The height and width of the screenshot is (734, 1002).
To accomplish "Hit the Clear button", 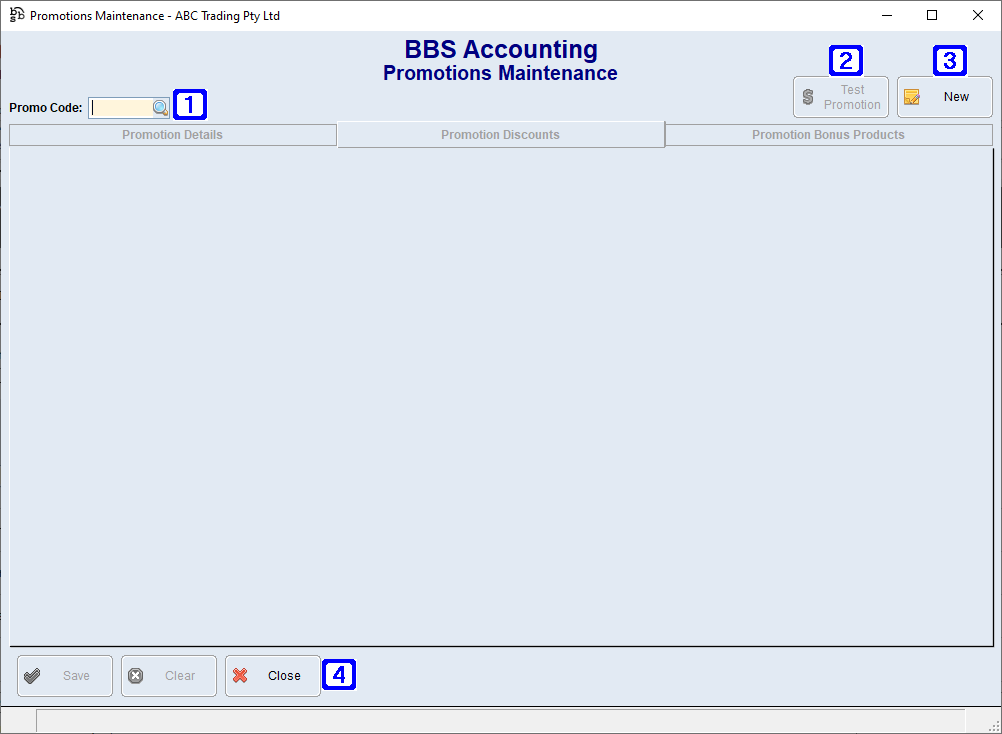I will [x=169, y=676].
